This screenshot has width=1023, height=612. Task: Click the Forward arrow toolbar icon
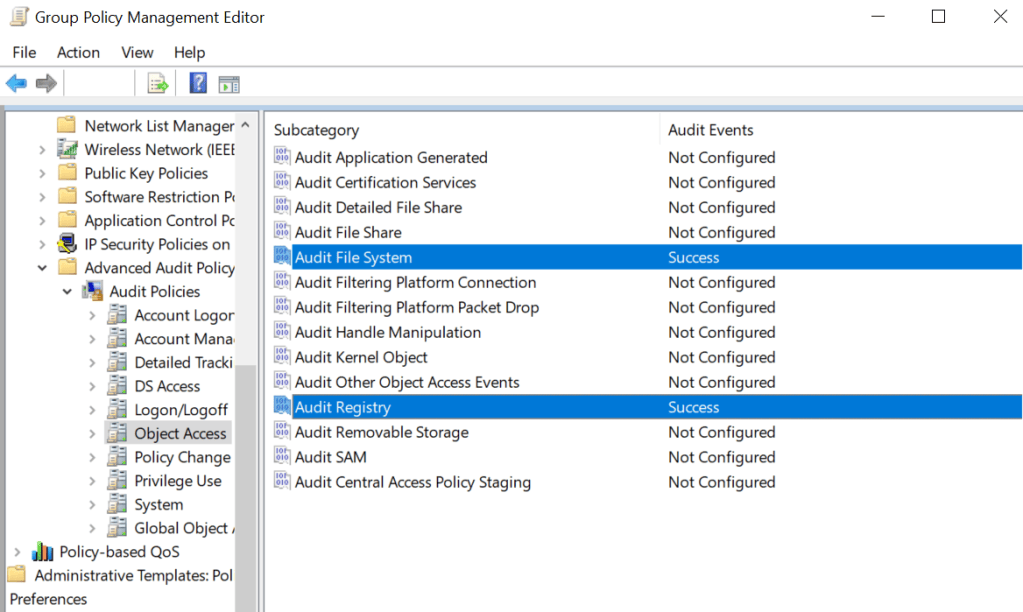pos(46,84)
